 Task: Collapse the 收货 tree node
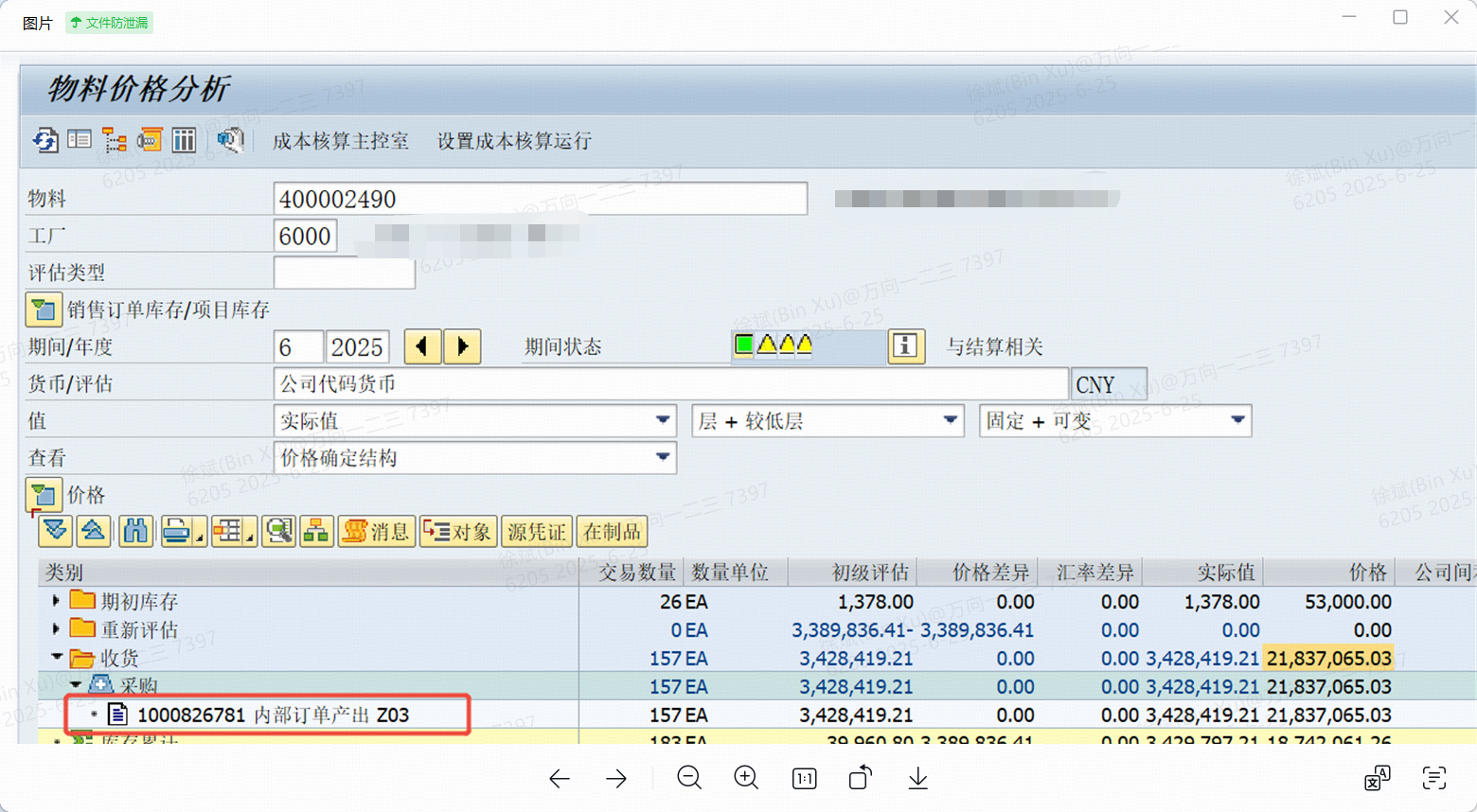(x=57, y=656)
